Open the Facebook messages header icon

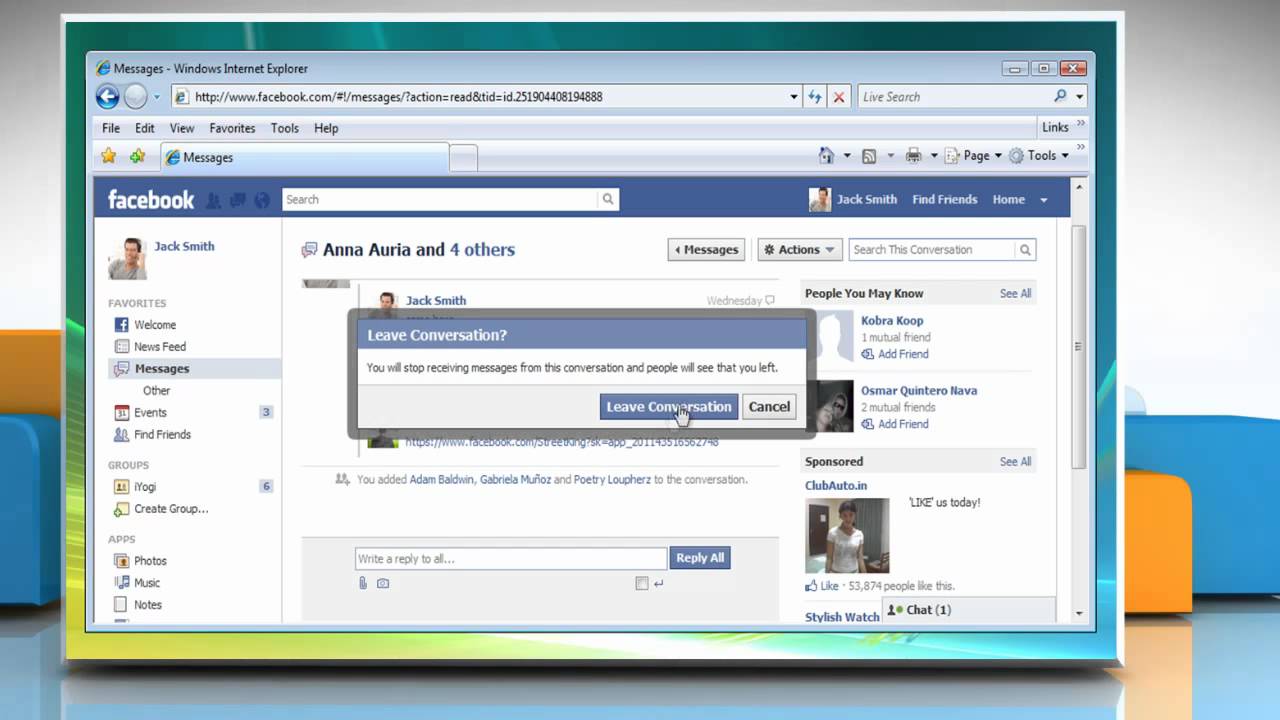click(238, 200)
